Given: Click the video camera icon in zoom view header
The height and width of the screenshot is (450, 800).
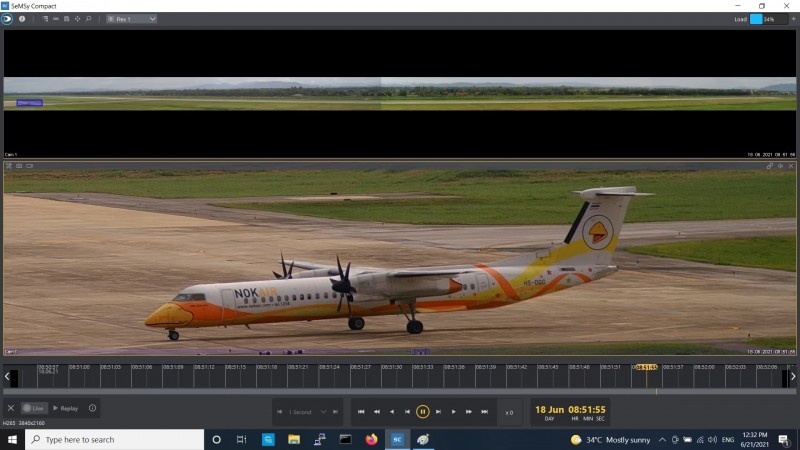Looking at the screenshot, I should [x=30, y=166].
